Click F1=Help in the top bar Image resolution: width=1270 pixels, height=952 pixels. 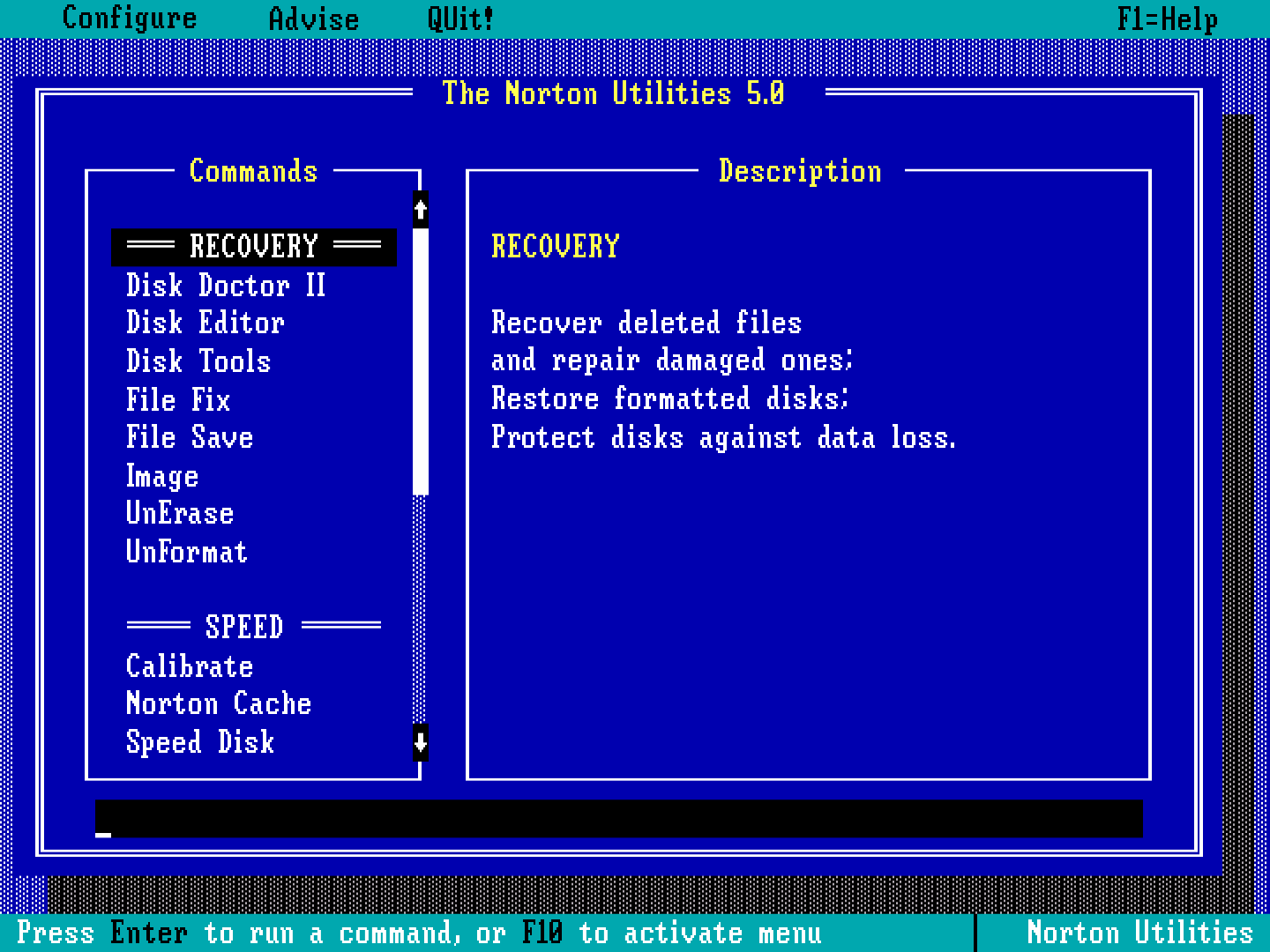point(1166,19)
